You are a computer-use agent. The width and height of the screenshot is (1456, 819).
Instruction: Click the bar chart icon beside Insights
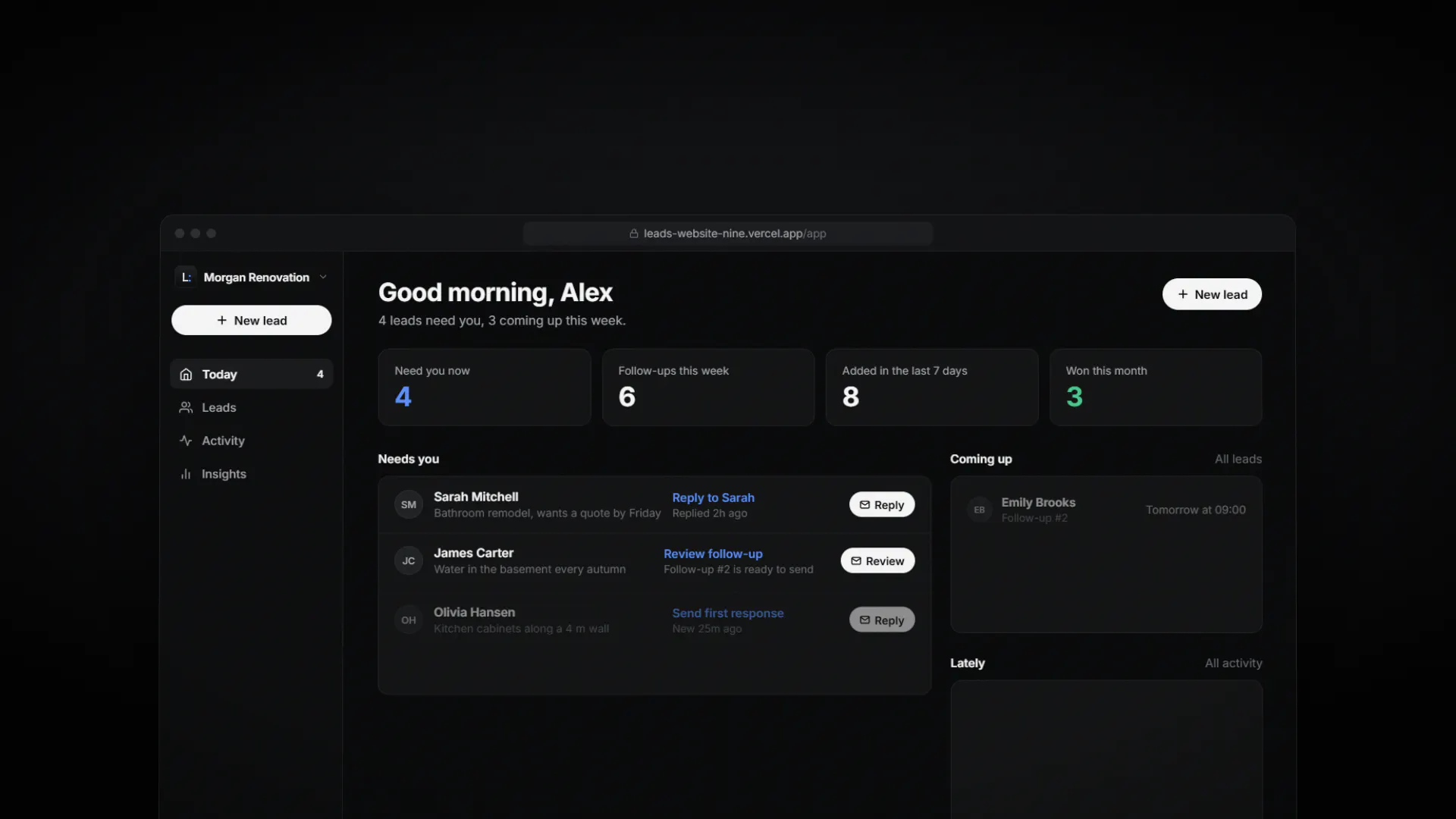(186, 474)
